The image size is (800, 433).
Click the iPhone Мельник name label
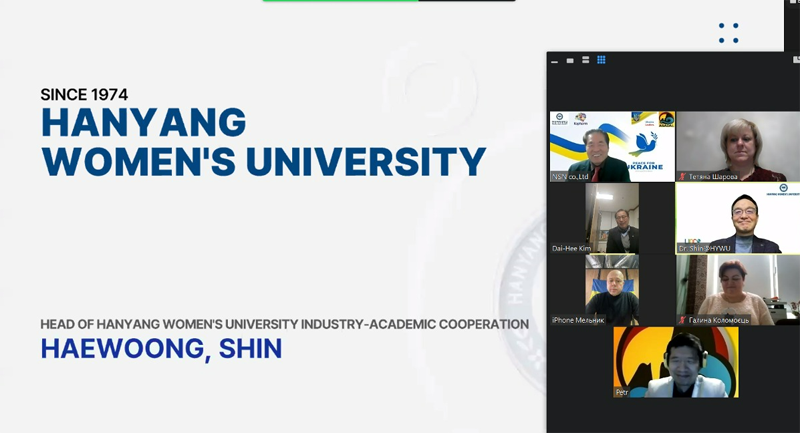point(579,320)
